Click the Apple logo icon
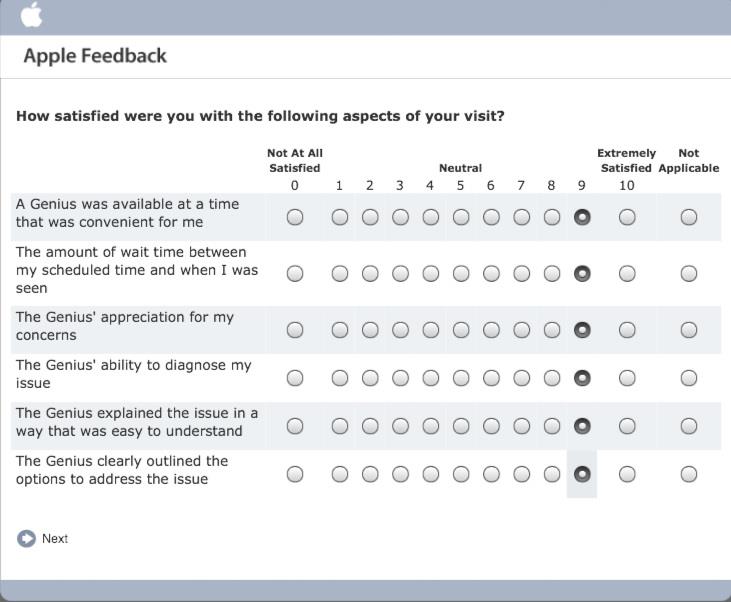This screenshot has height=602, width=731. click(32, 15)
